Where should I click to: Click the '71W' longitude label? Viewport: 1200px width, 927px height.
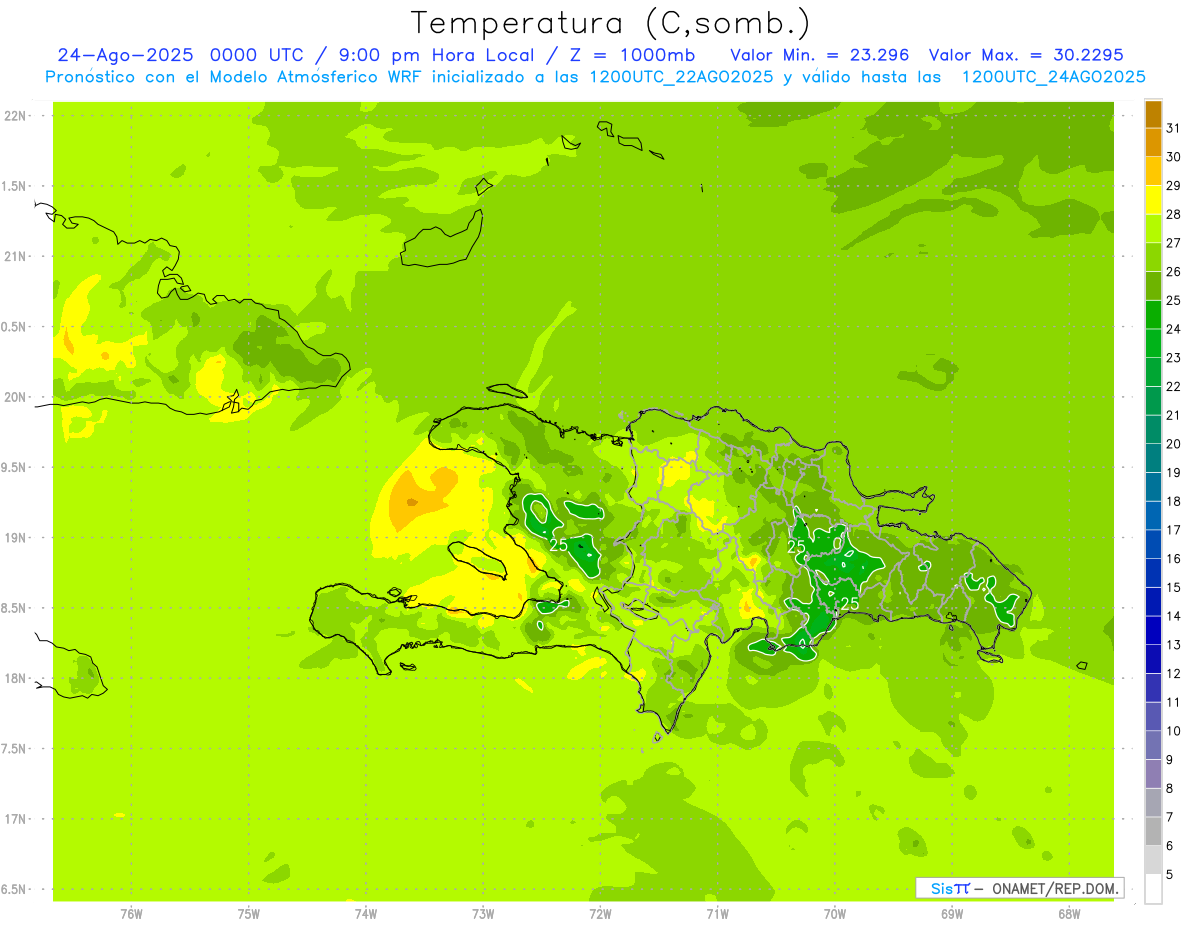pyautogui.click(x=717, y=914)
